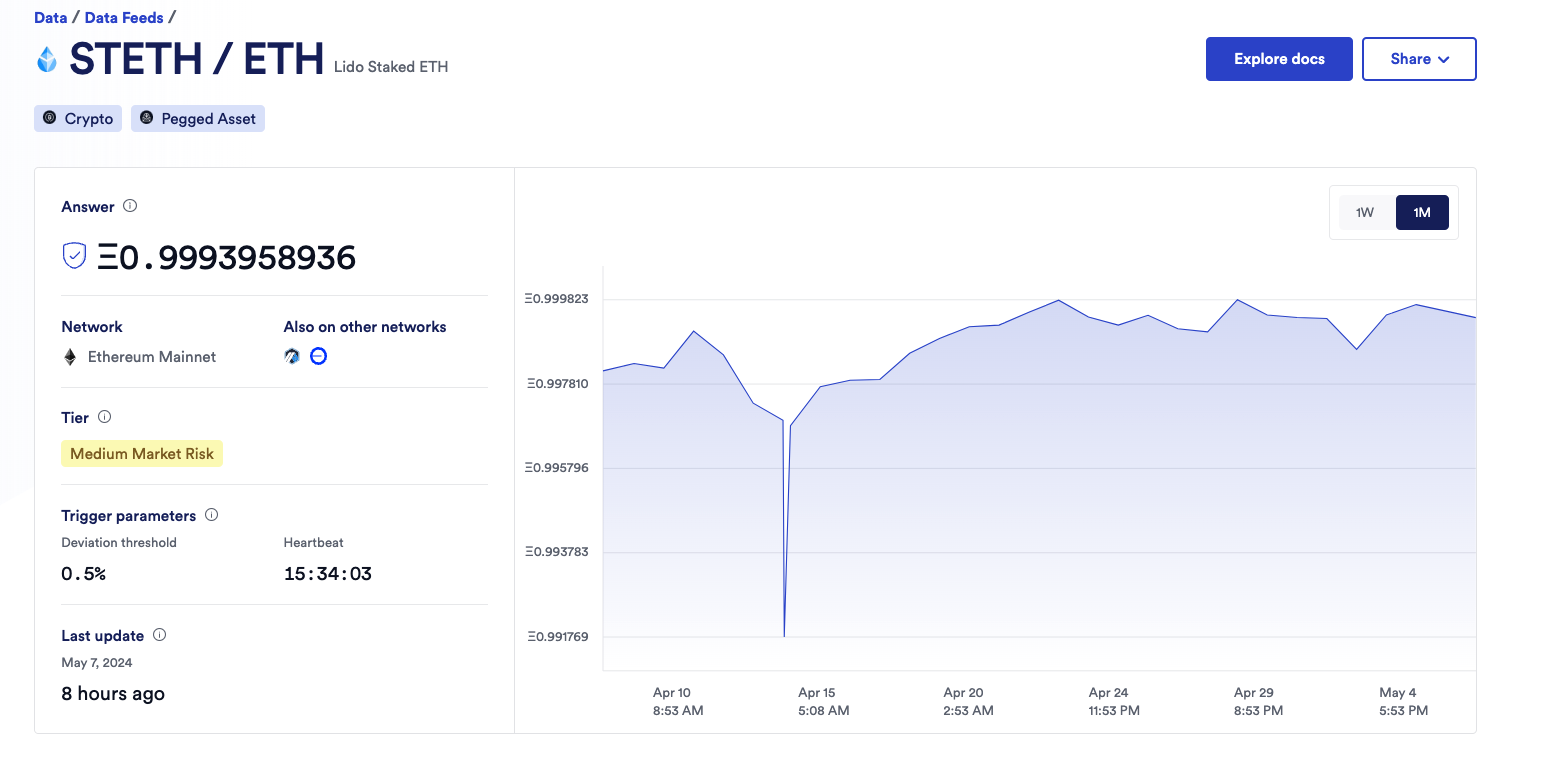This screenshot has height=781, width=1552.
Task: Click the Crypto category tag
Action: coord(78,118)
